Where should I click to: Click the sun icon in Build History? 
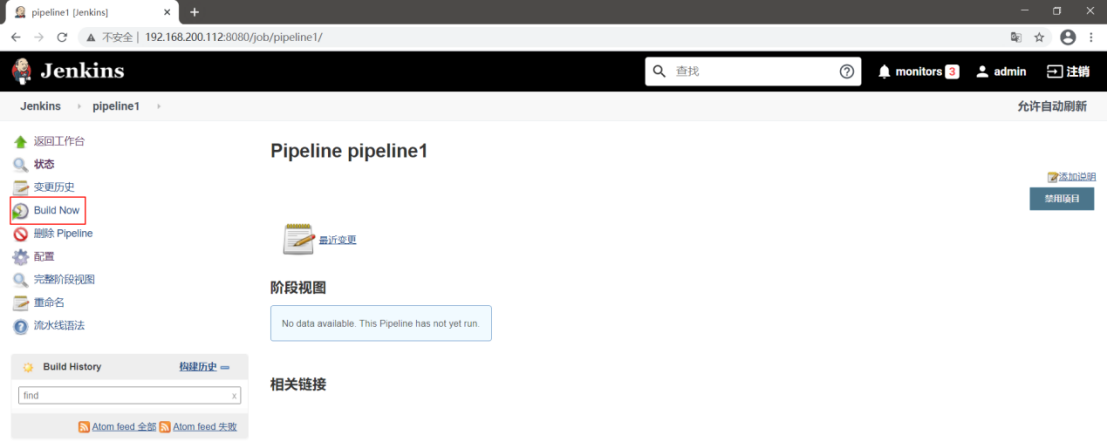28,367
